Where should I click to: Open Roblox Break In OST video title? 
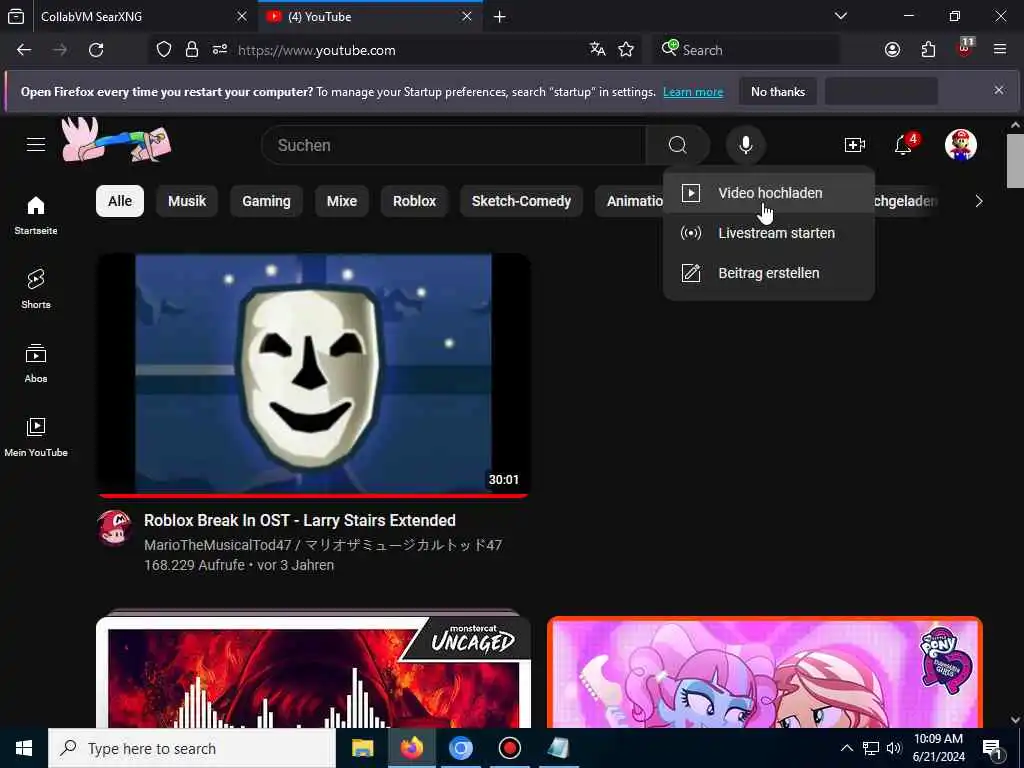[300, 520]
